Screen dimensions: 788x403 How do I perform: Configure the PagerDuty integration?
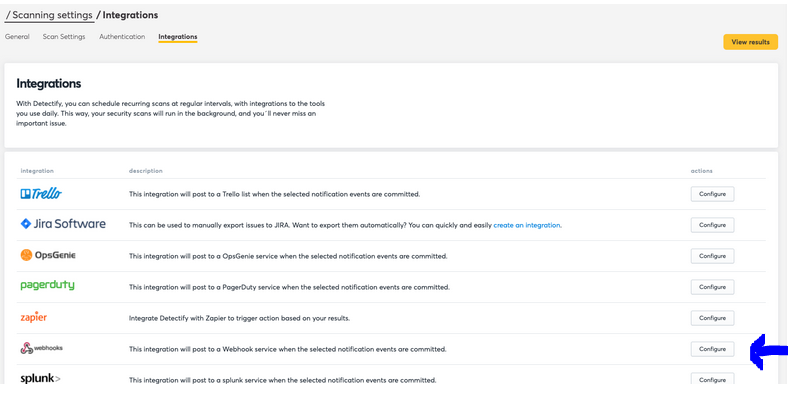(712, 287)
